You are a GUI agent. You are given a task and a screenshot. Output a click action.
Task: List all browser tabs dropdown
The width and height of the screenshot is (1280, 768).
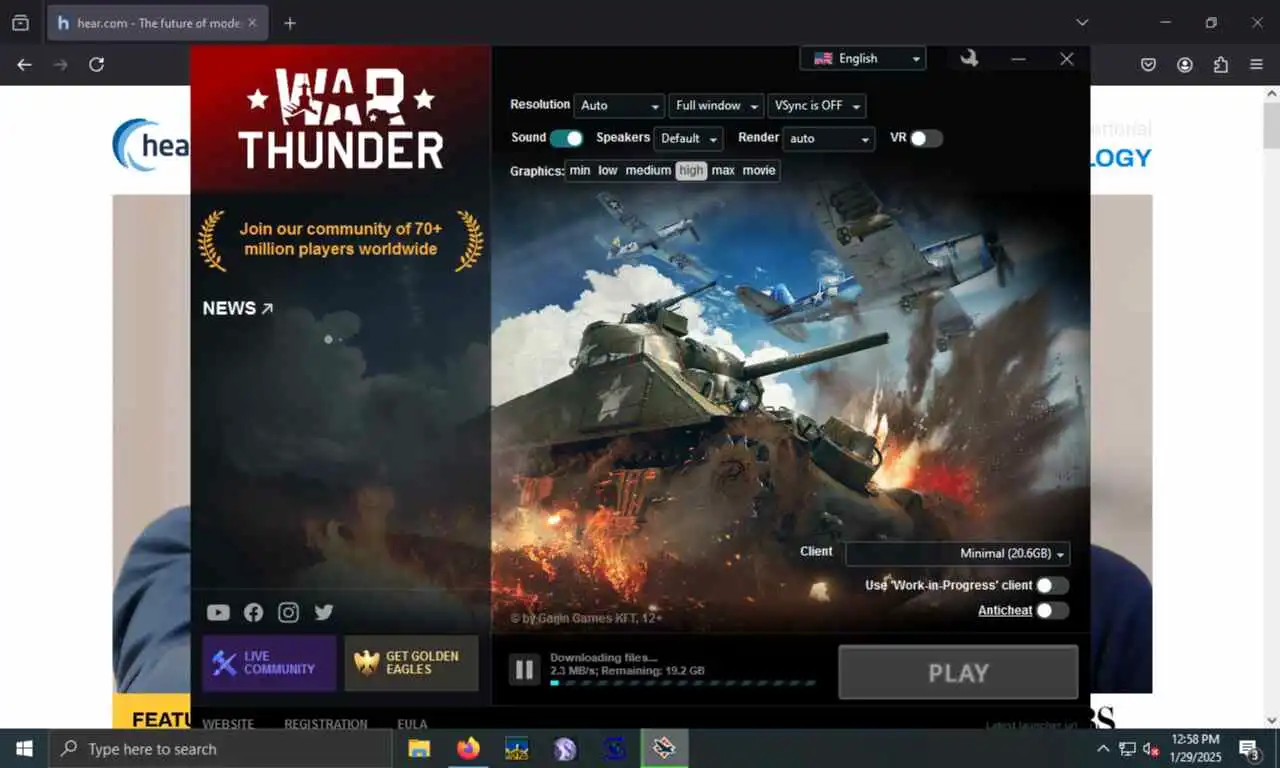1082,22
